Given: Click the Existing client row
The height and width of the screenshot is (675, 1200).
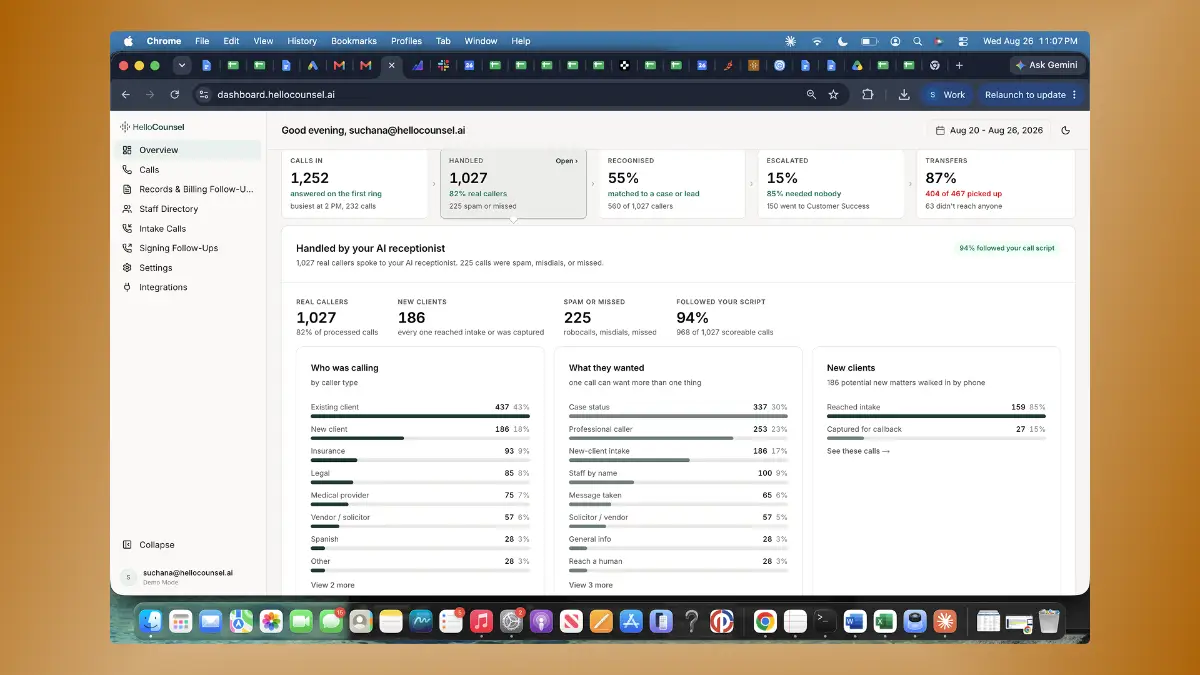Looking at the screenshot, I should 420,409.
